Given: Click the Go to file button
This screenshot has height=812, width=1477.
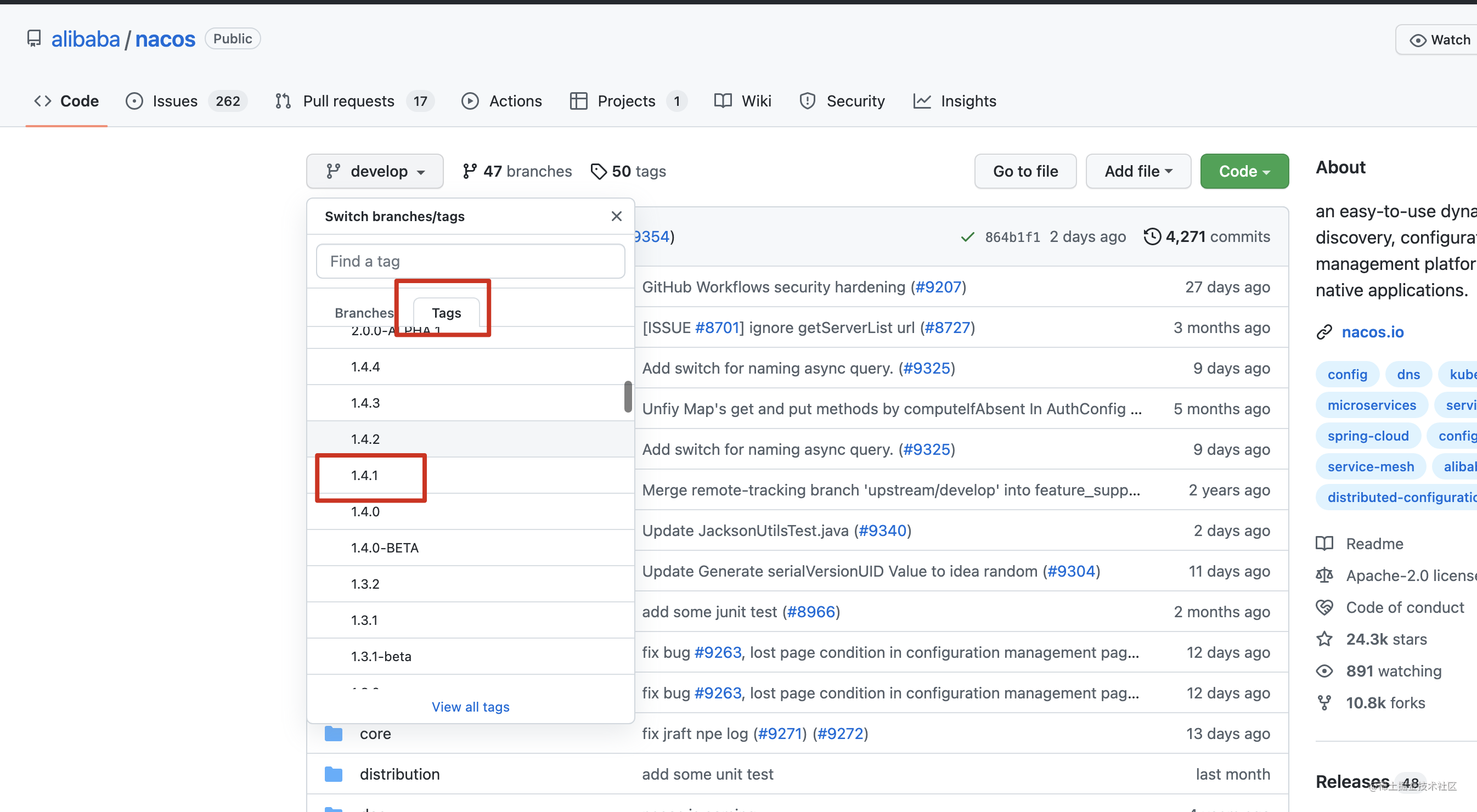Looking at the screenshot, I should click(x=1025, y=171).
